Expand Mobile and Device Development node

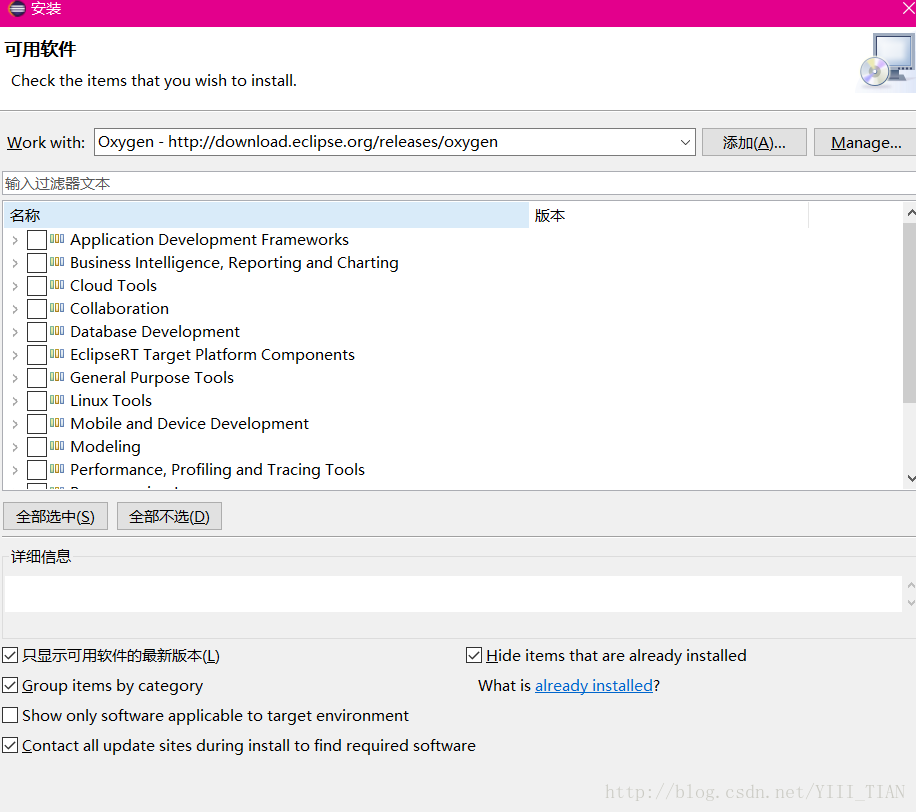click(15, 424)
